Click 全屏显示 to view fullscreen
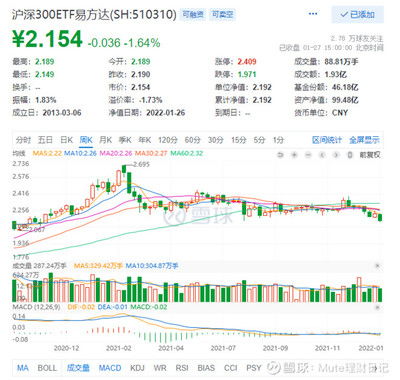This screenshot has width=400, height=380. pyautogui.click(x=364, y=140)
